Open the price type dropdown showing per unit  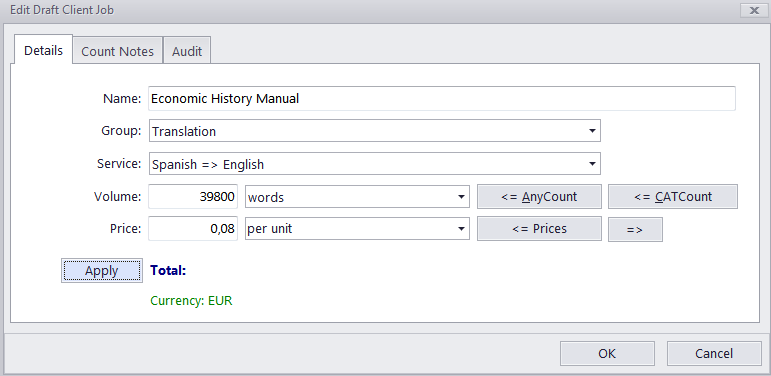click(x=357, y=229)
